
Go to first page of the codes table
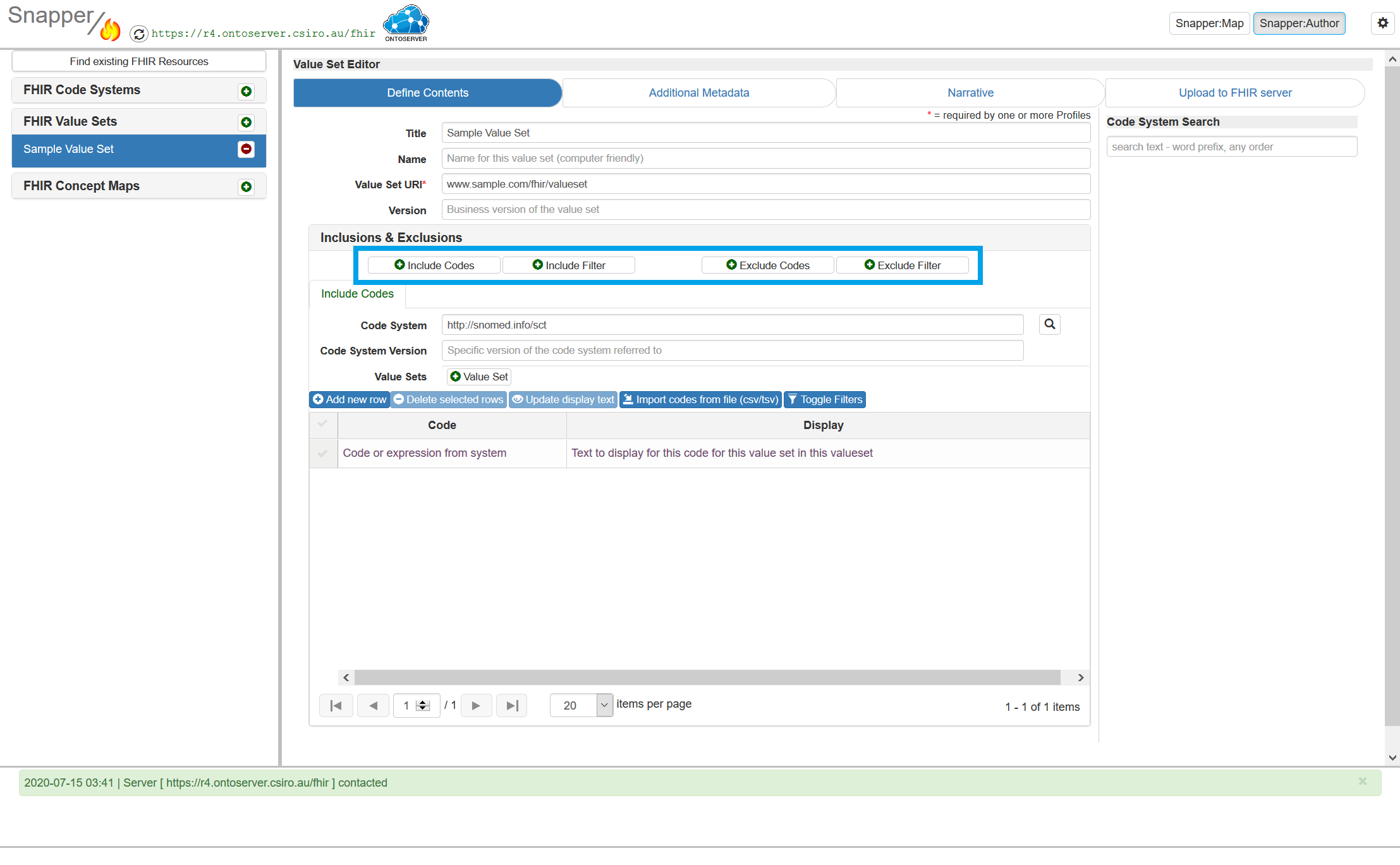click(336, 705)
